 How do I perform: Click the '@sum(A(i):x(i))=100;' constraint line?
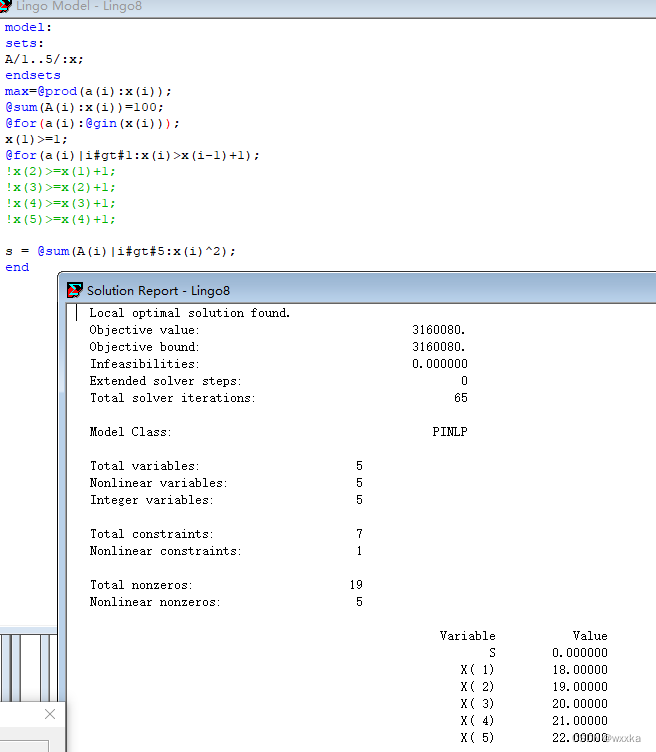(x=84, y=107)
